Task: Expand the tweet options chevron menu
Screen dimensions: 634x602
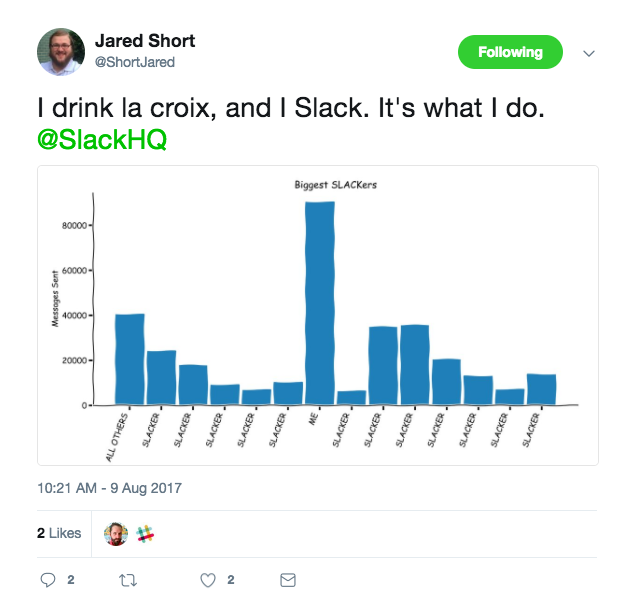Action: point(589,53)
